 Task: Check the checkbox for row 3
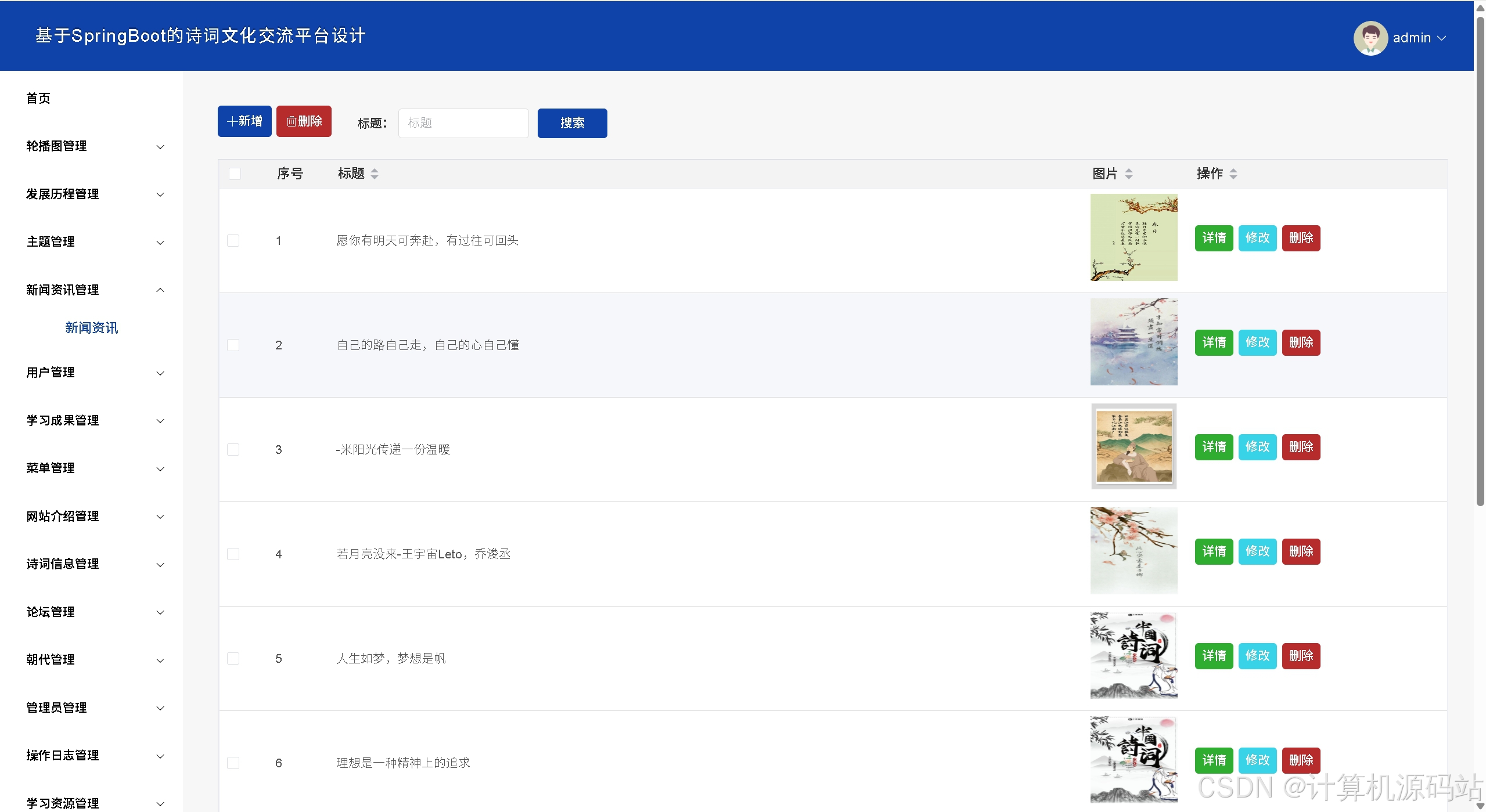pyautogui.click(x=233, y=449)
